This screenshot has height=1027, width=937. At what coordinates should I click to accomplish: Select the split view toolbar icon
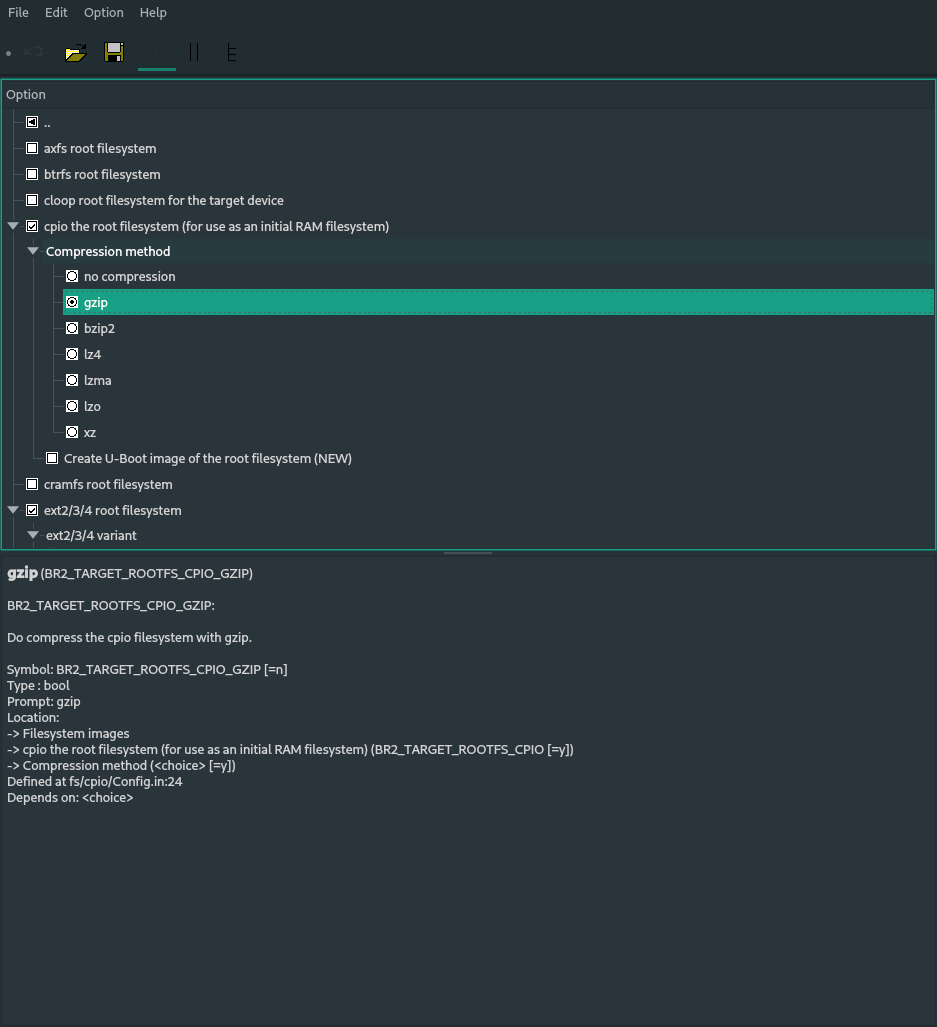click(x=194, y=52)
